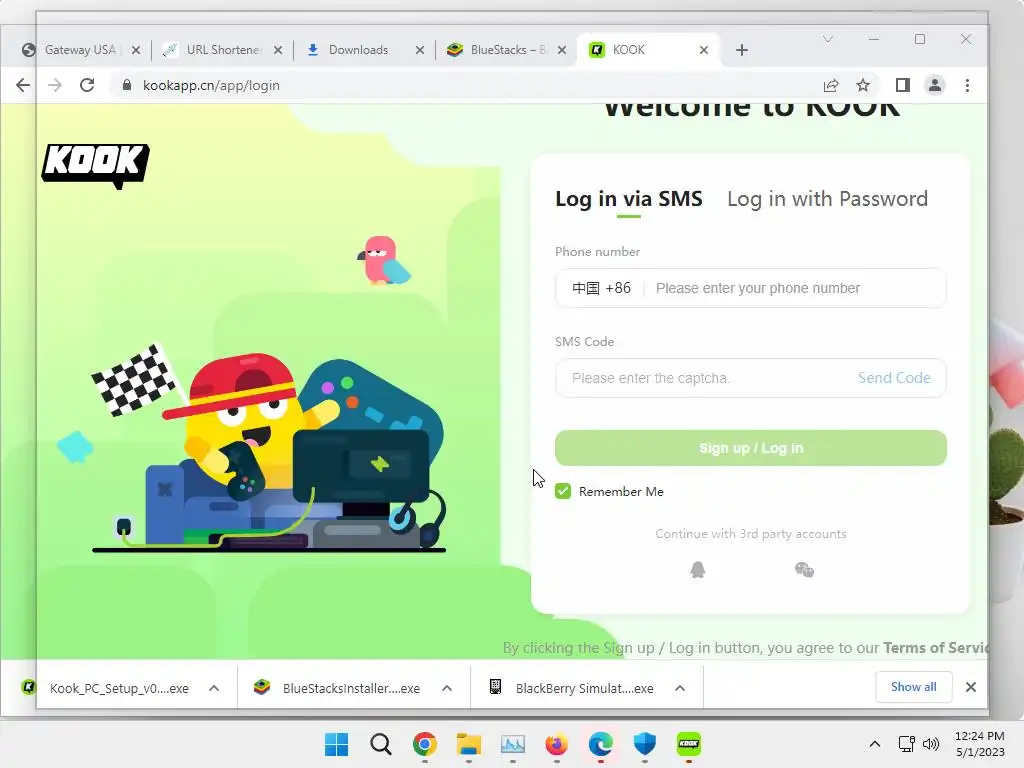Viewport: 1024px width, 768px height.
Task: Open network settings in system tray
Action: [906, 744]
